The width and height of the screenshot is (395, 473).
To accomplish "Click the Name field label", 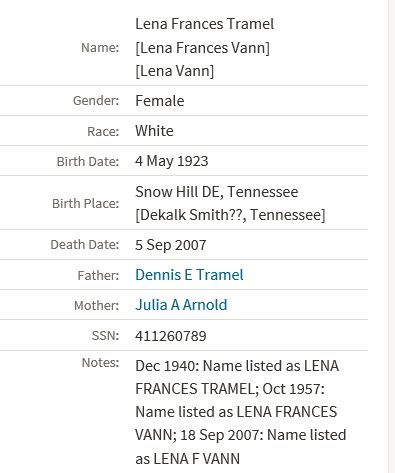I will (100, 48).
